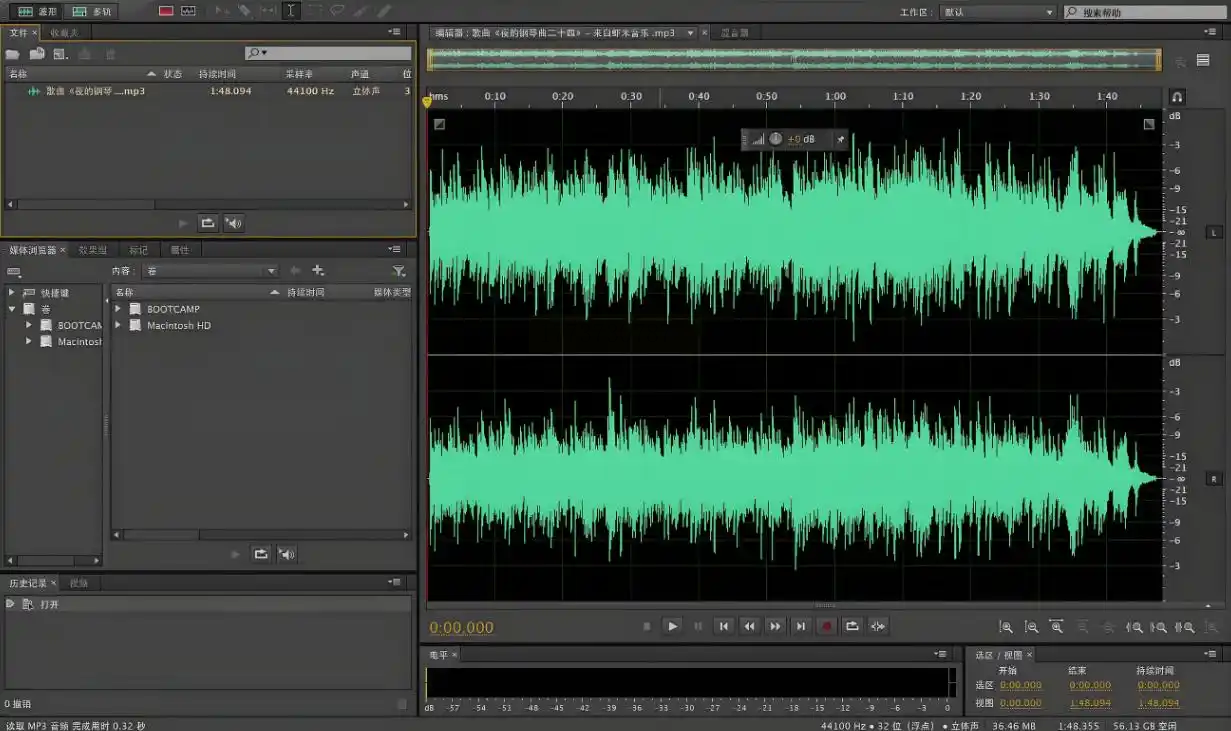Toggle the right channel R button
The width and height of the screenshot is (1231, 731).
1214,479
